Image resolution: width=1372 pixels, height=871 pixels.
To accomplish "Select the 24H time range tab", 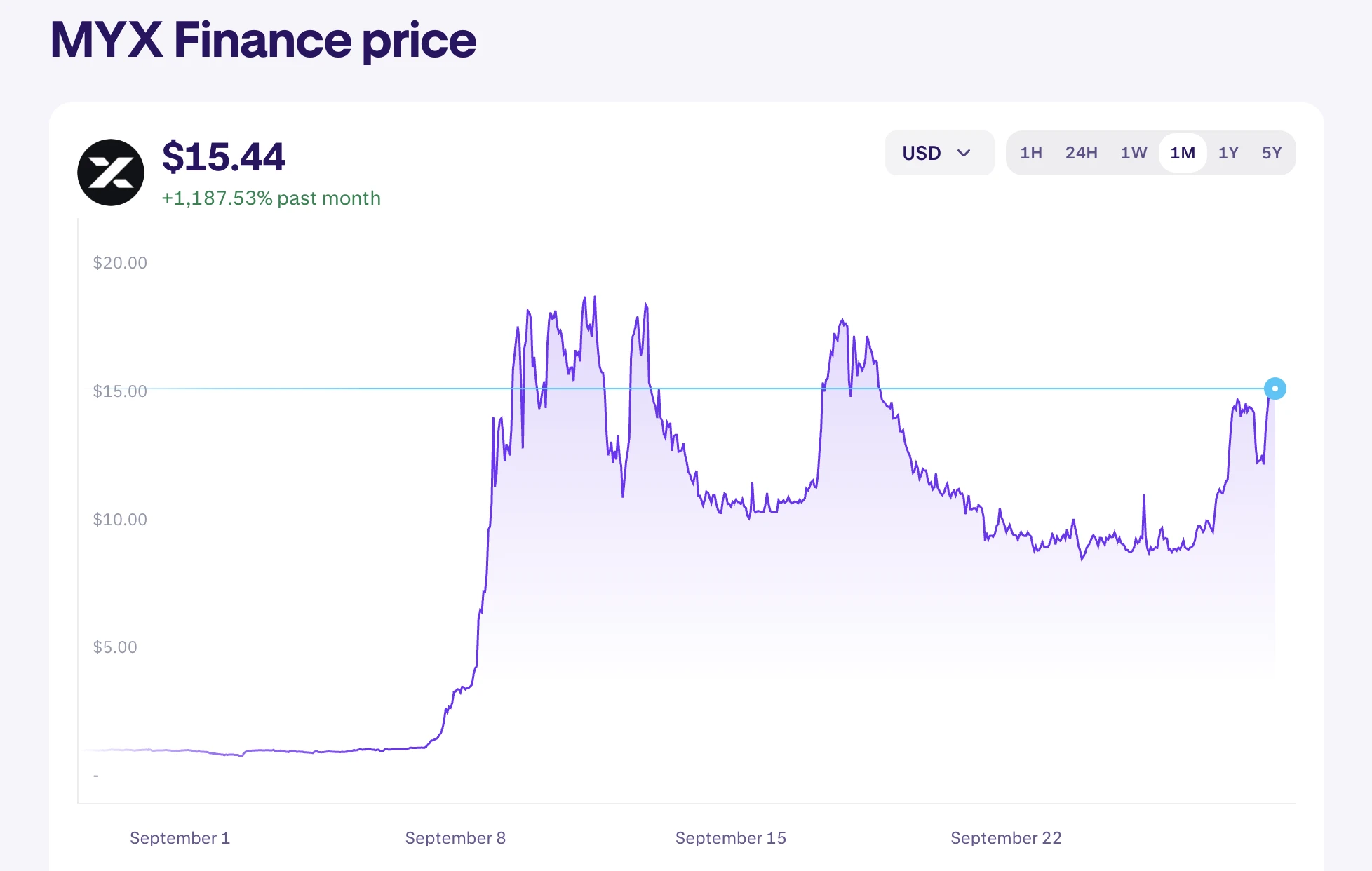I will click(1081, 153).
